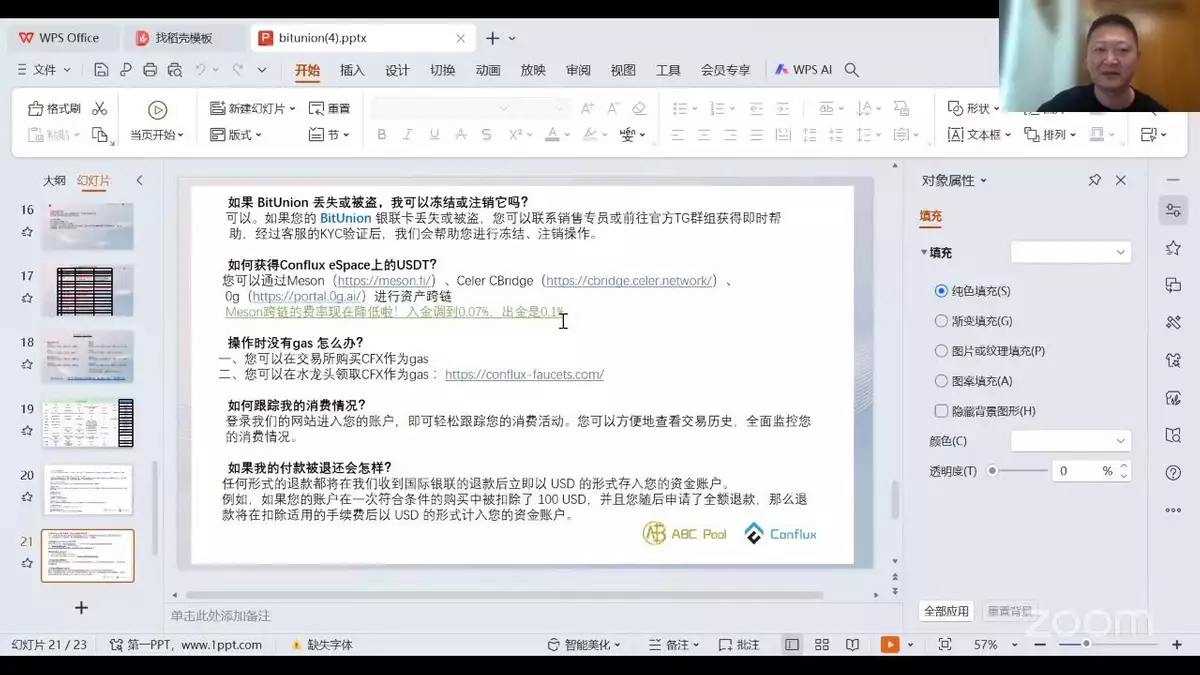Switch to Reading view icon in status bar
The width and height of the screenshot is (1200, 675).
click(852, 645)
